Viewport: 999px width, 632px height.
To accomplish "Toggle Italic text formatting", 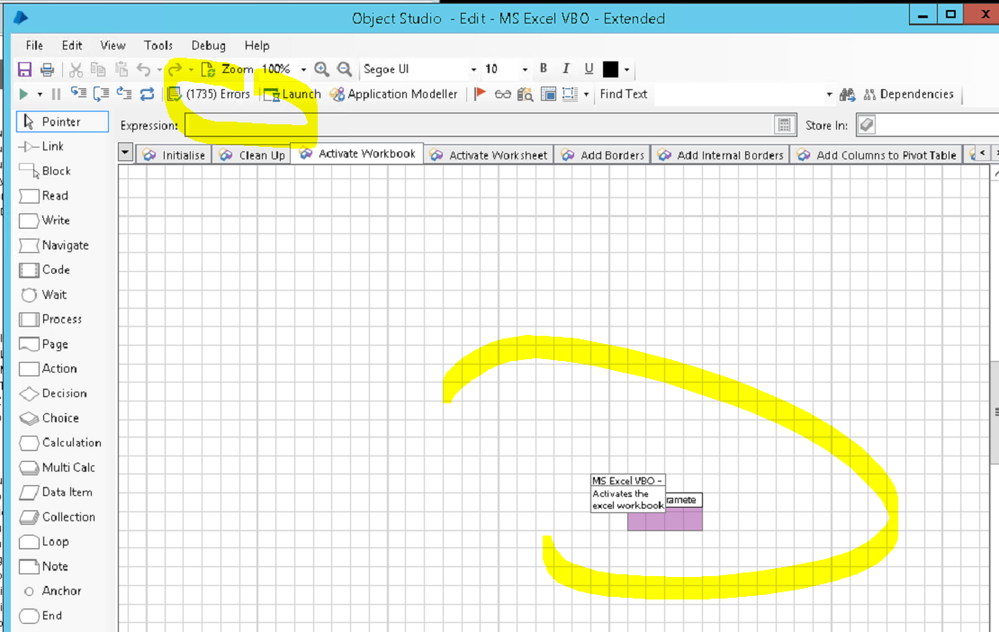I will pyautogui.click(x=566, y=69).
